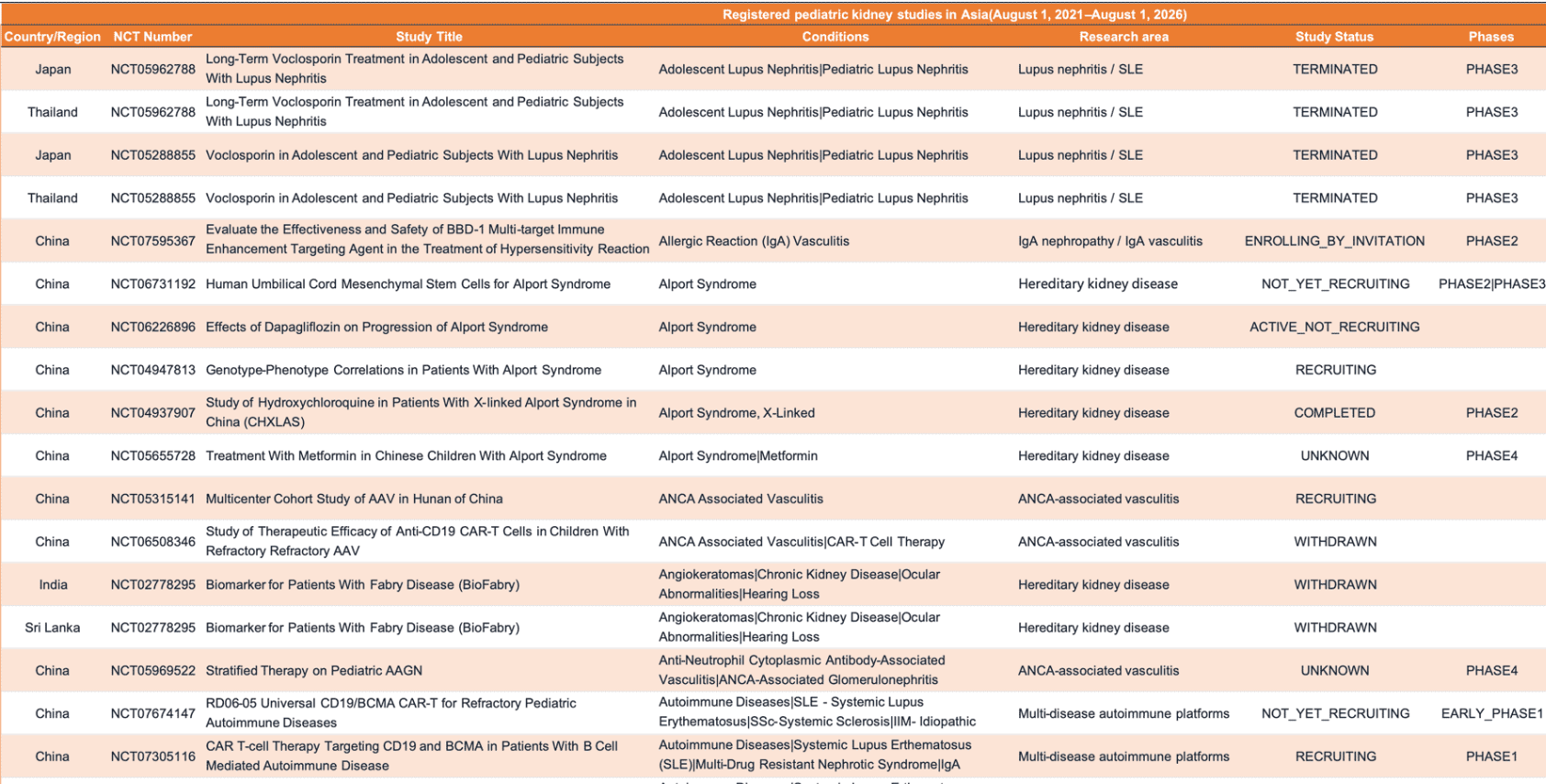Select the PHASE2|PHASE3 cell
This screenshot has height=784, width=1546.
(x=1492, y=284)
